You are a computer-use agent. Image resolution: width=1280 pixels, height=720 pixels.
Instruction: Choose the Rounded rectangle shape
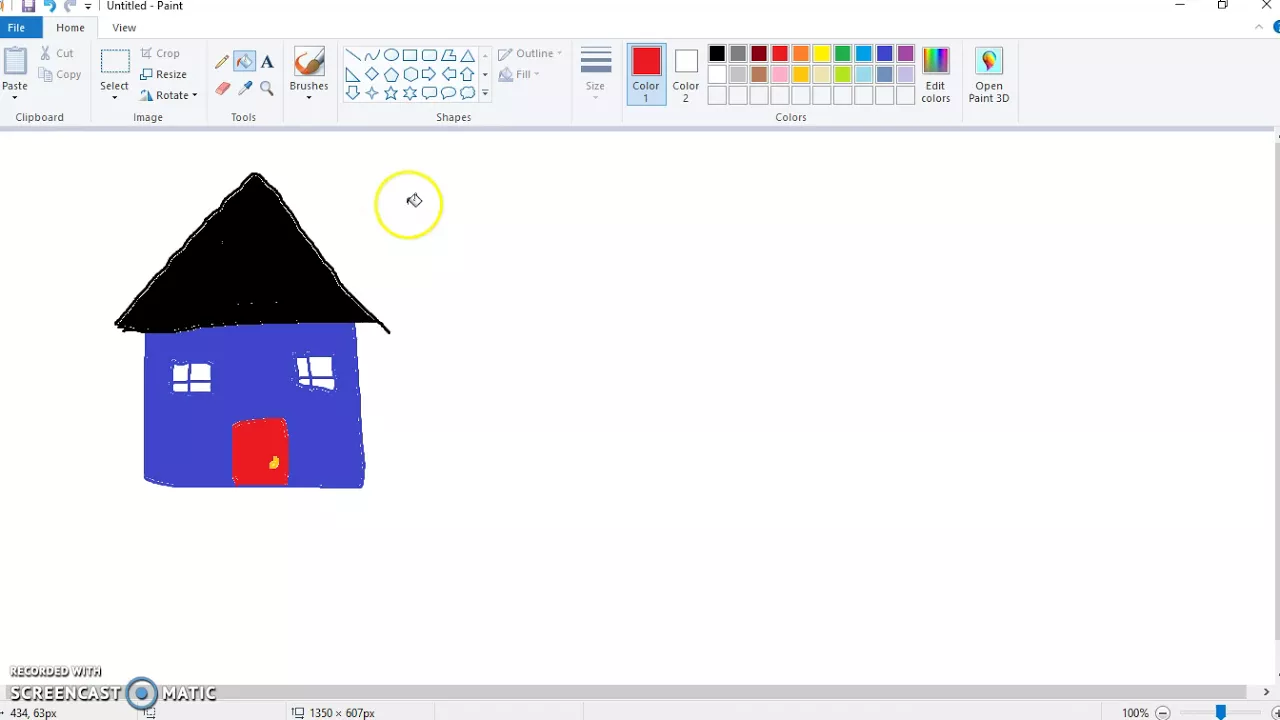point(429,55)
